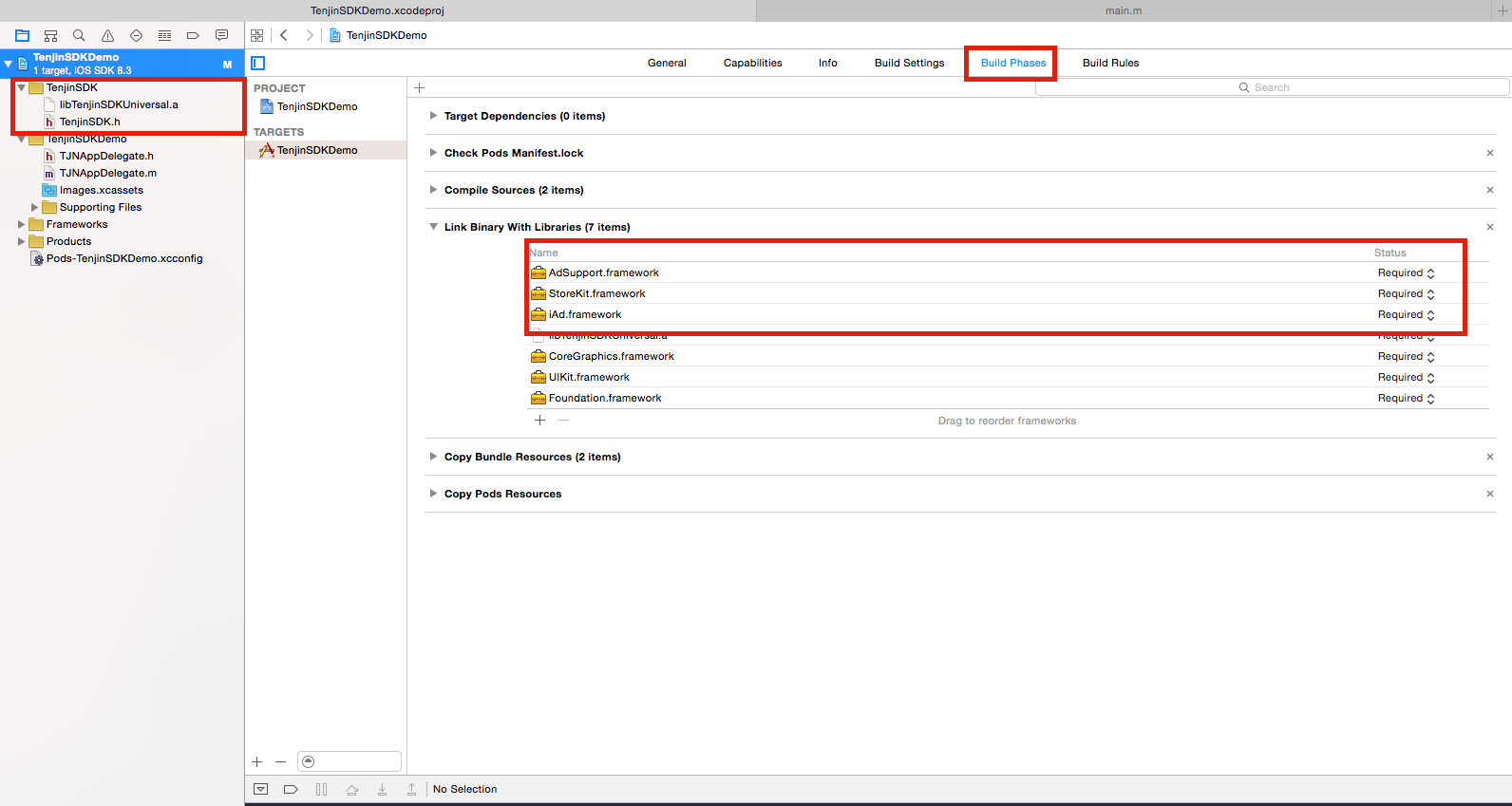Expand Copy Bundle Resources section
1512x806 pixels.
point(433,457)
